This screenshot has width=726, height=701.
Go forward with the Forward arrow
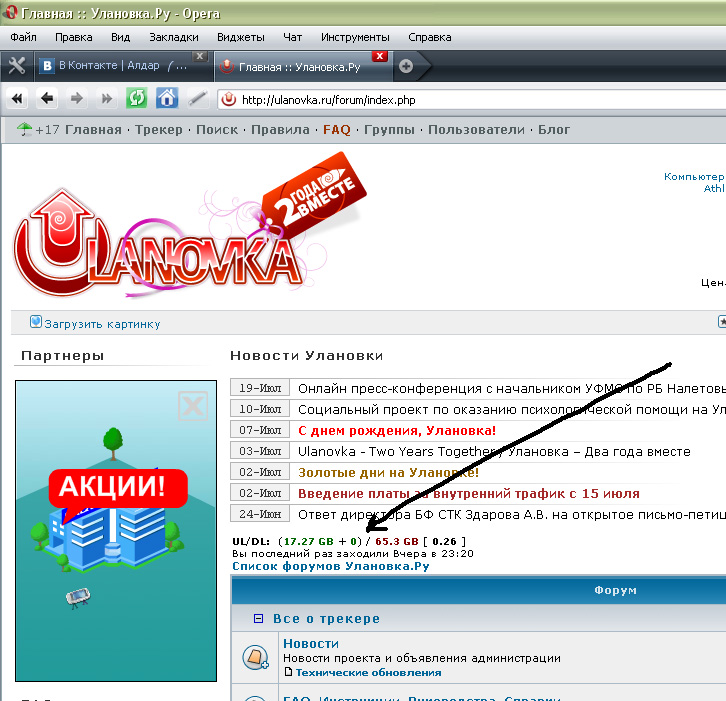(x=76, y=98)
